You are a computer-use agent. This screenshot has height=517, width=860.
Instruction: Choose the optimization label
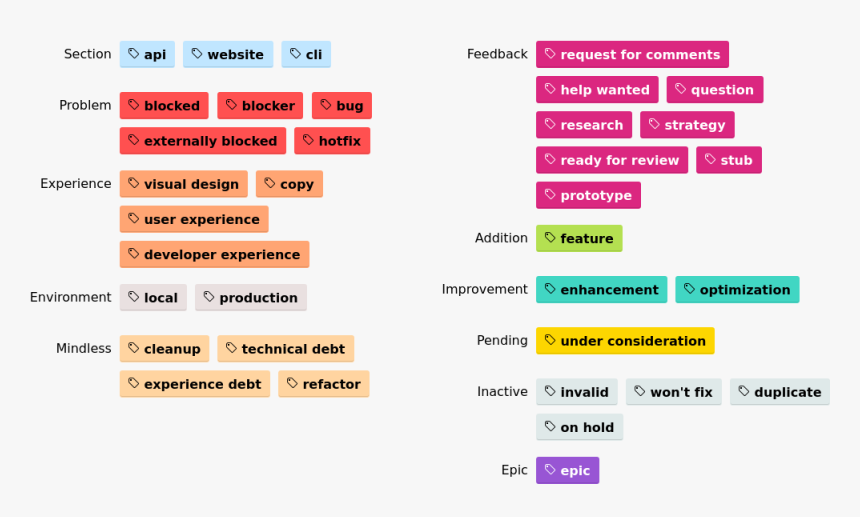(x=737, y=290)
